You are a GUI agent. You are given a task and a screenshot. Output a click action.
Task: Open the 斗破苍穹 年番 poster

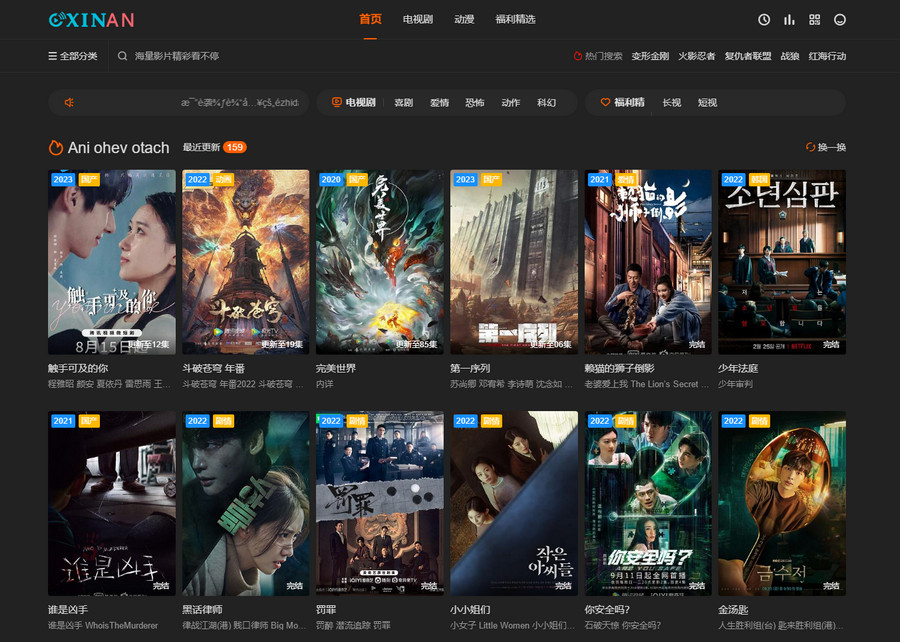coord(245,262)
